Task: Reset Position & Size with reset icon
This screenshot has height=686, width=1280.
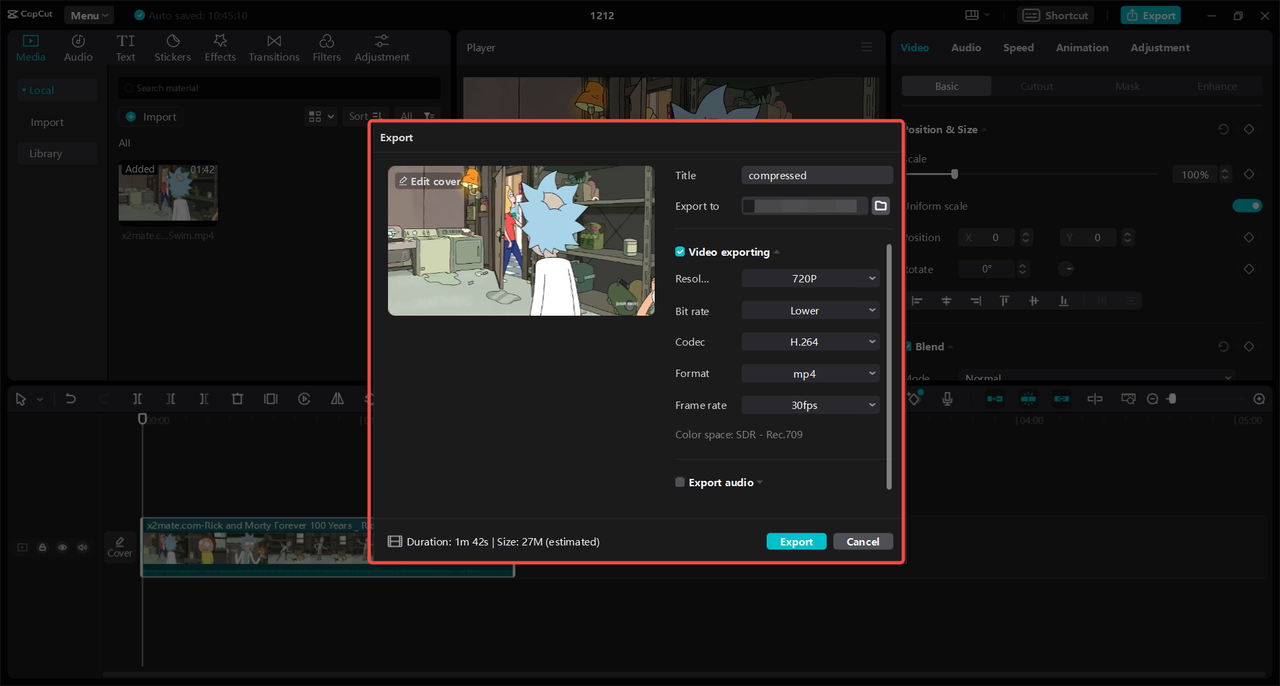Action: coord(1223,130)
